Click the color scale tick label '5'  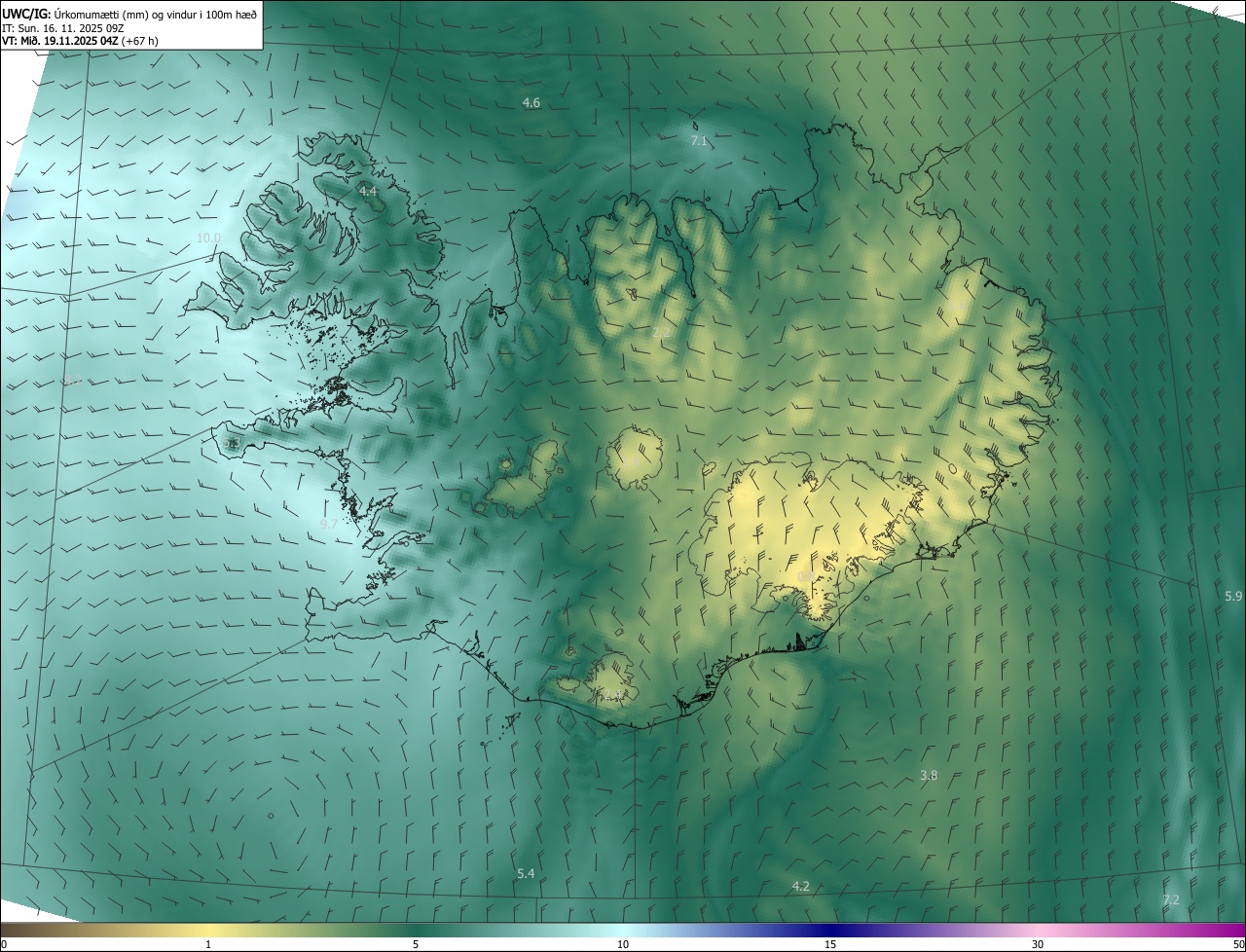(x=416, y=944)
